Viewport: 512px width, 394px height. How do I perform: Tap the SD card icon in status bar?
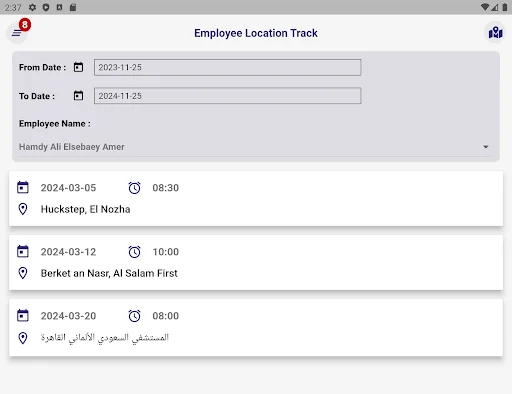point(73,7)
